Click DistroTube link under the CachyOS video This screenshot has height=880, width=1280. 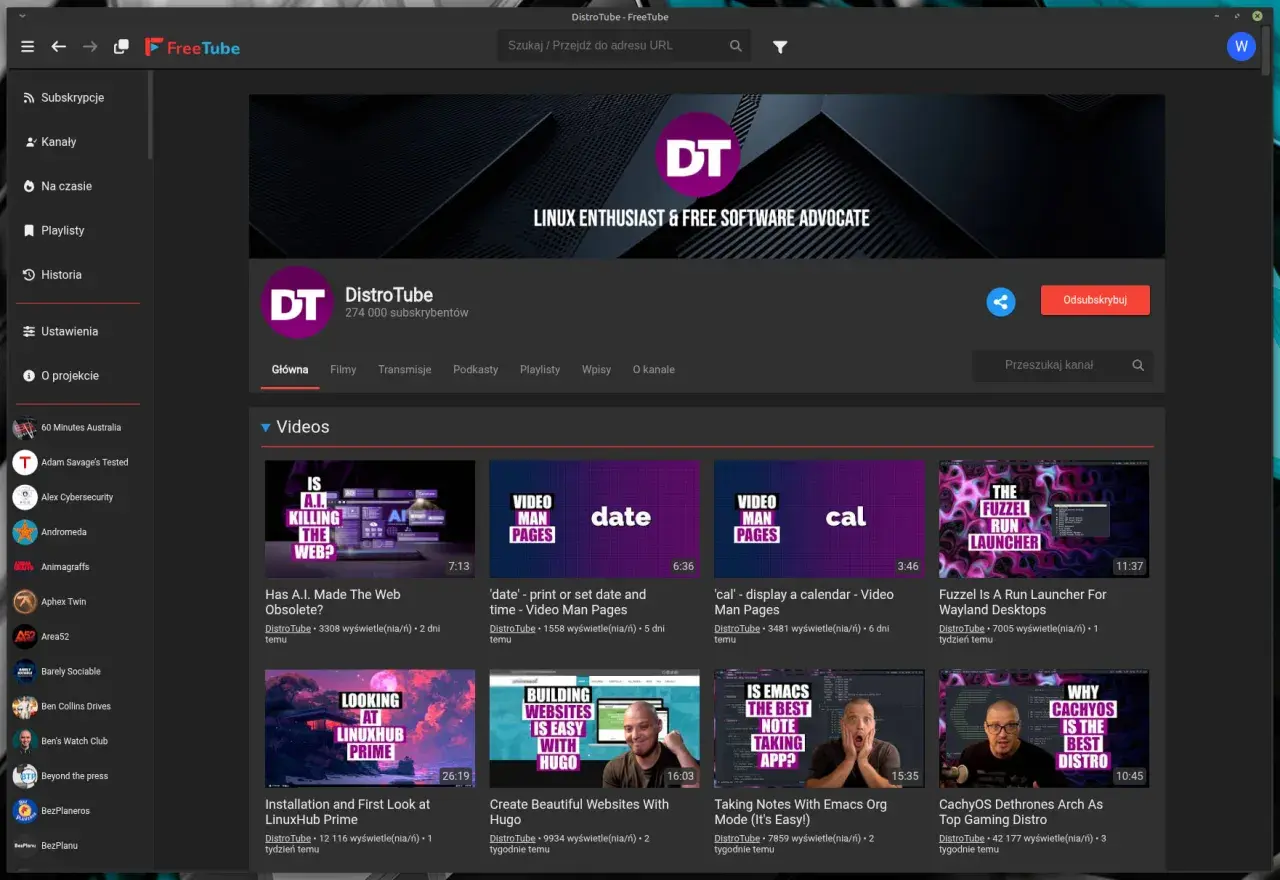pyautogui.click(x=961, y=838)
